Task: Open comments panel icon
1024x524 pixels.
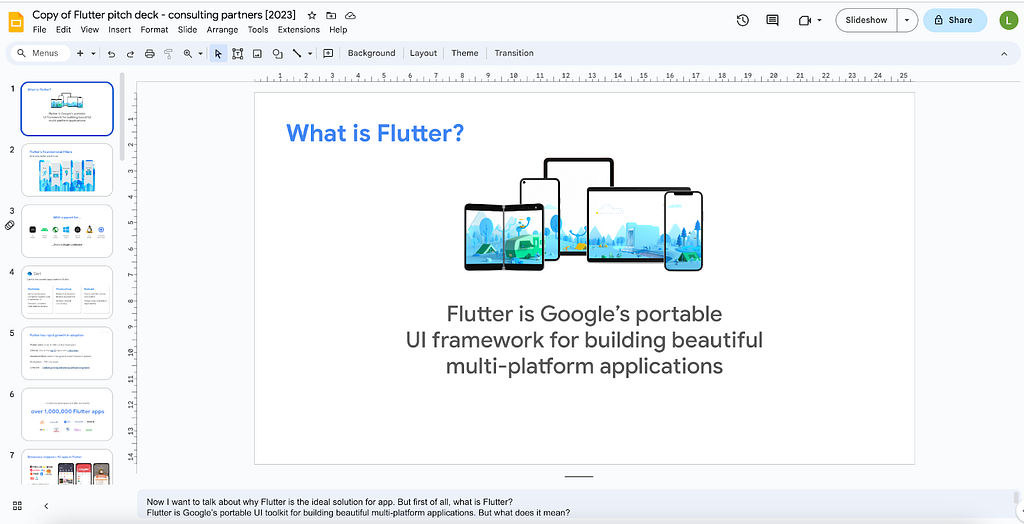Action: pos(773,20)
